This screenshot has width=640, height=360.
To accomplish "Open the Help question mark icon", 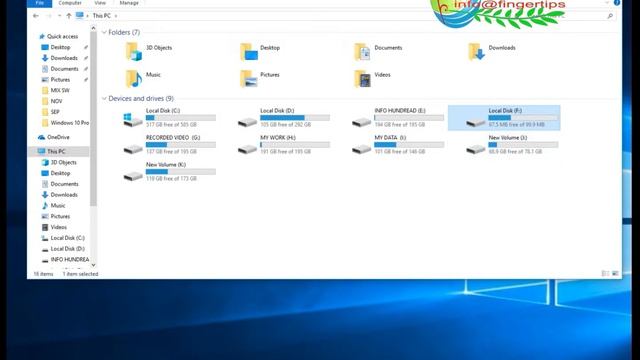I will pos(617,2).
